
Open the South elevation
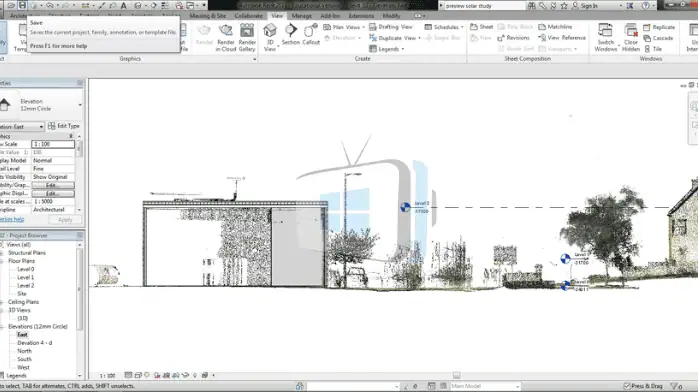click(x=24, y=359)
